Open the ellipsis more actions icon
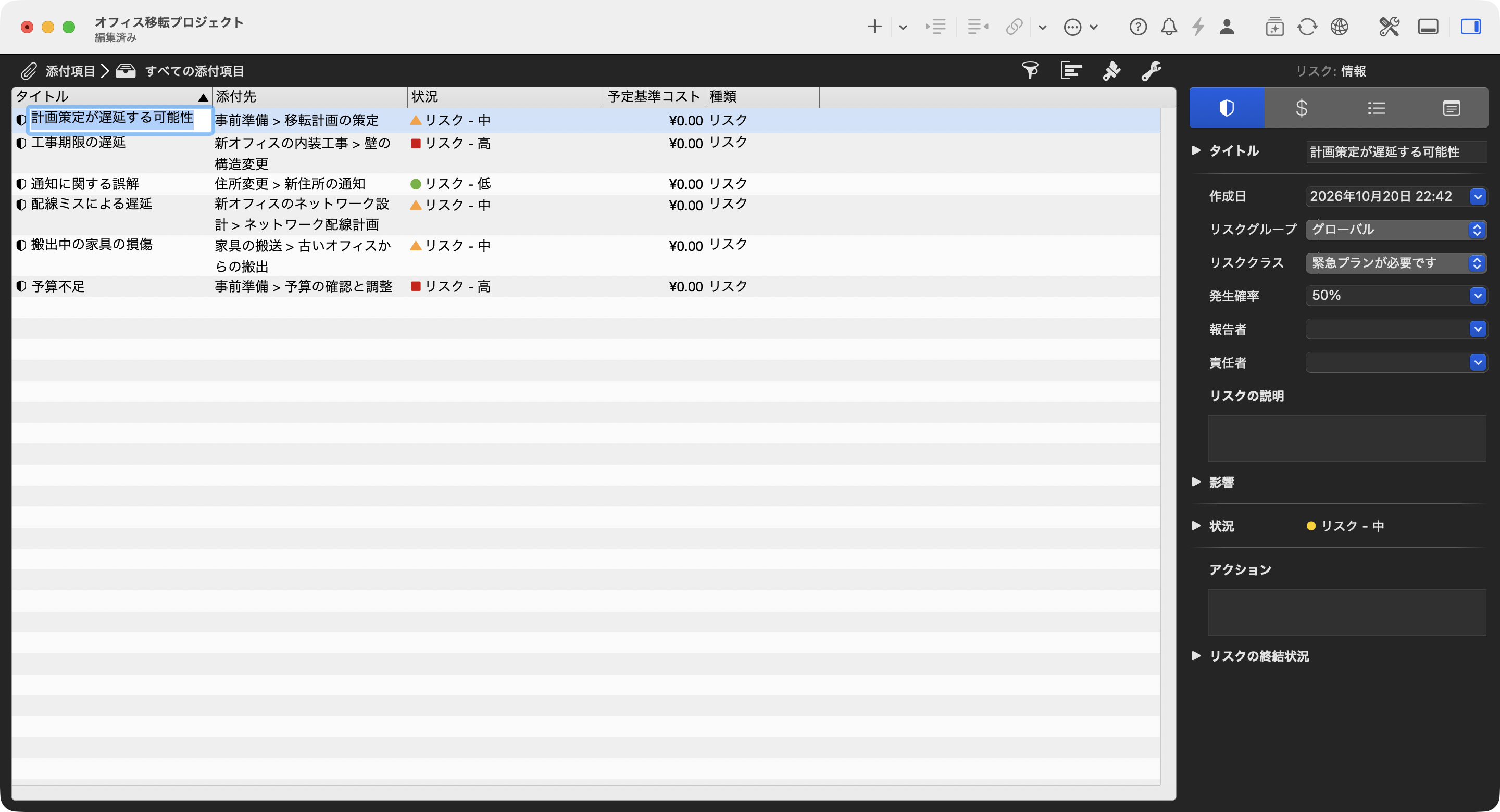 tap(1072, 27)
